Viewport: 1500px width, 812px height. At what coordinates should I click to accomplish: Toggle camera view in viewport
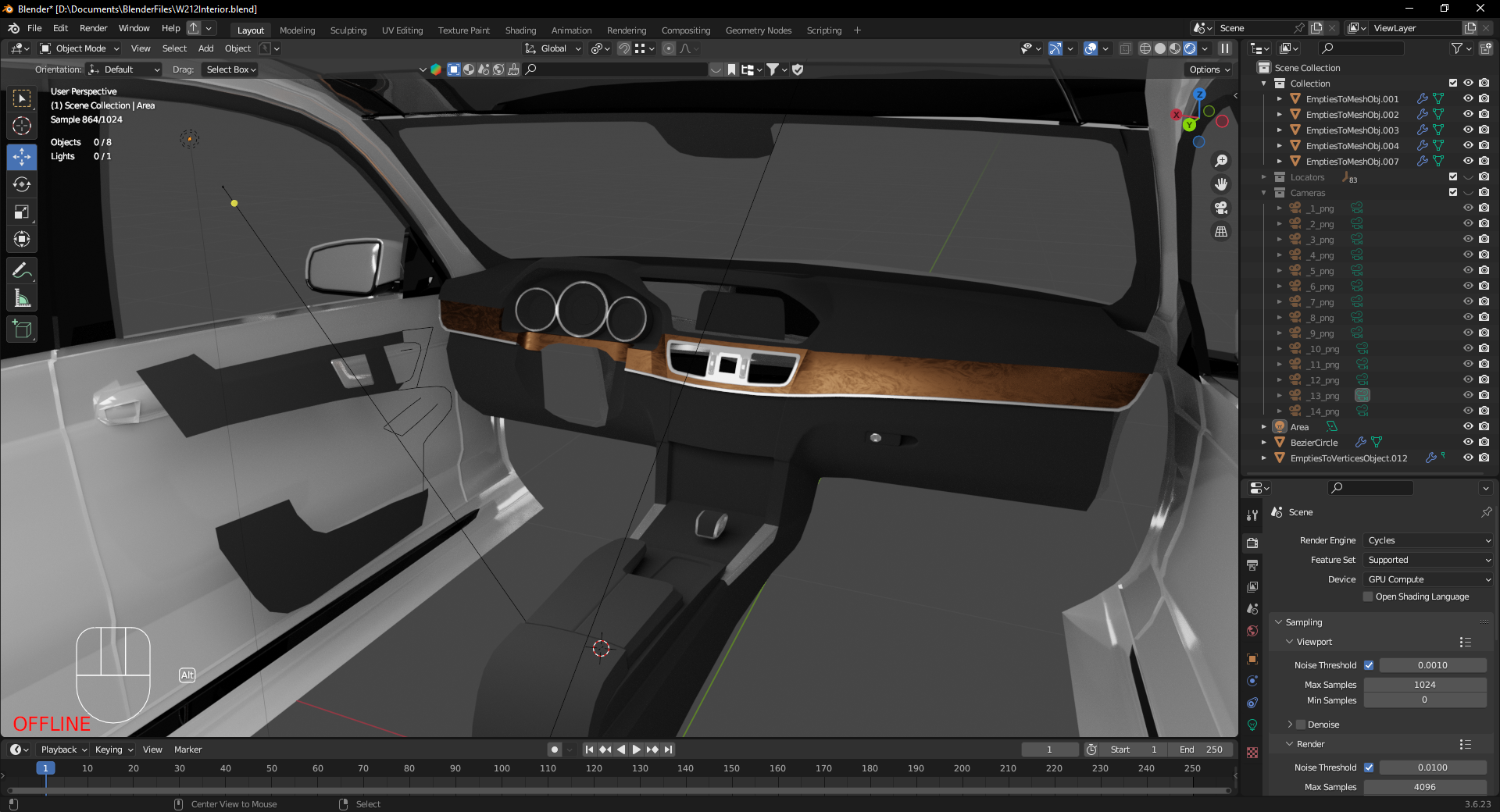1221,208
